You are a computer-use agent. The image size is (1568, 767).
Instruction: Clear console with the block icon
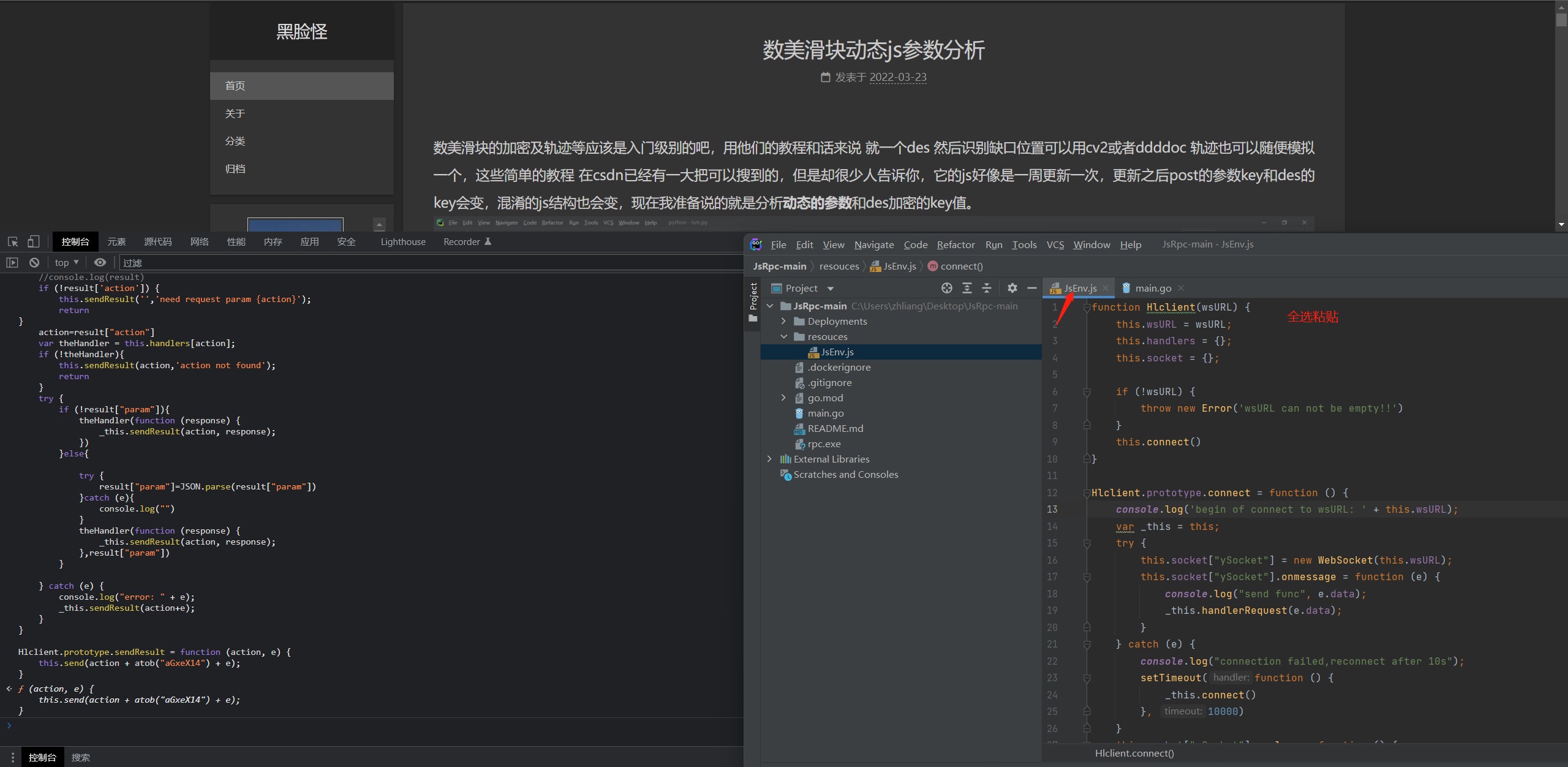[34, 262]
